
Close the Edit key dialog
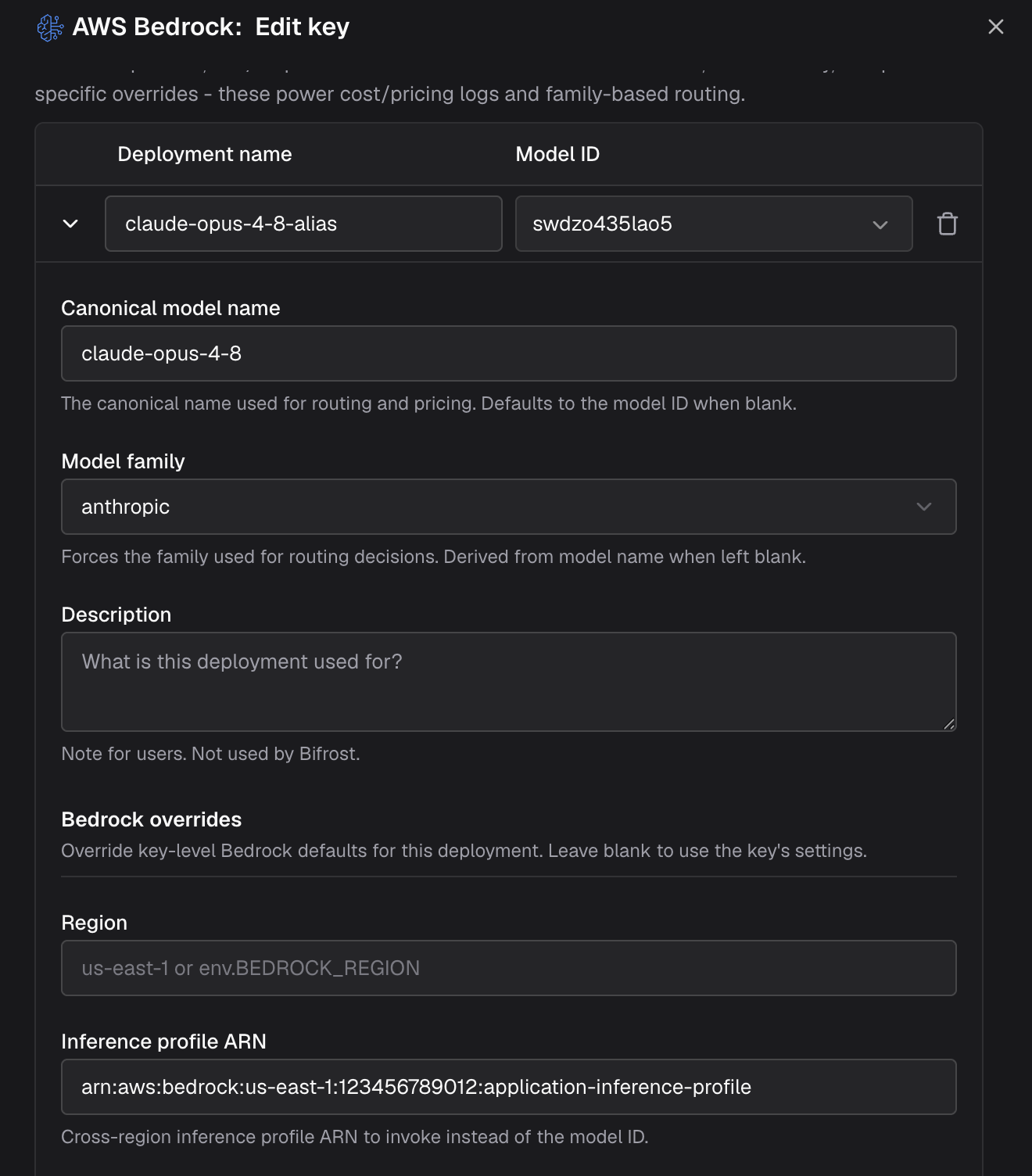(x=995, y=27)
